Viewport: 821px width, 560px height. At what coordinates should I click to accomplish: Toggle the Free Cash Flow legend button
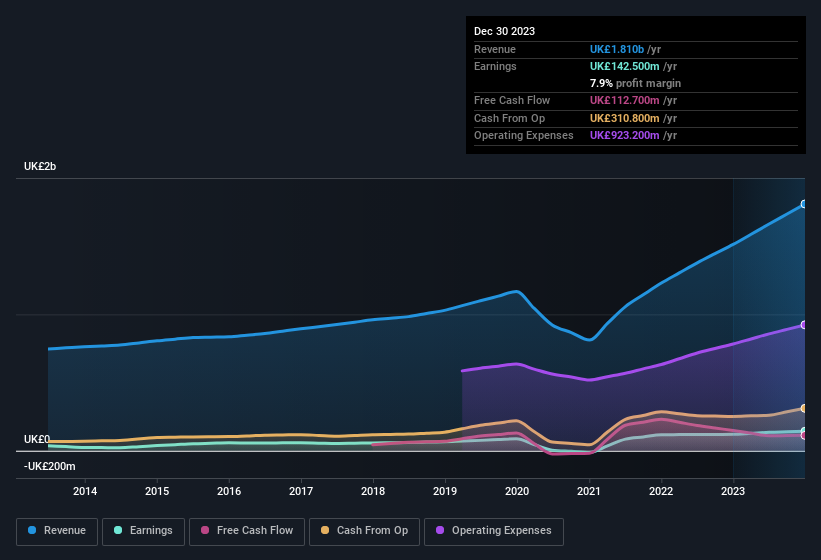(247, 531)
